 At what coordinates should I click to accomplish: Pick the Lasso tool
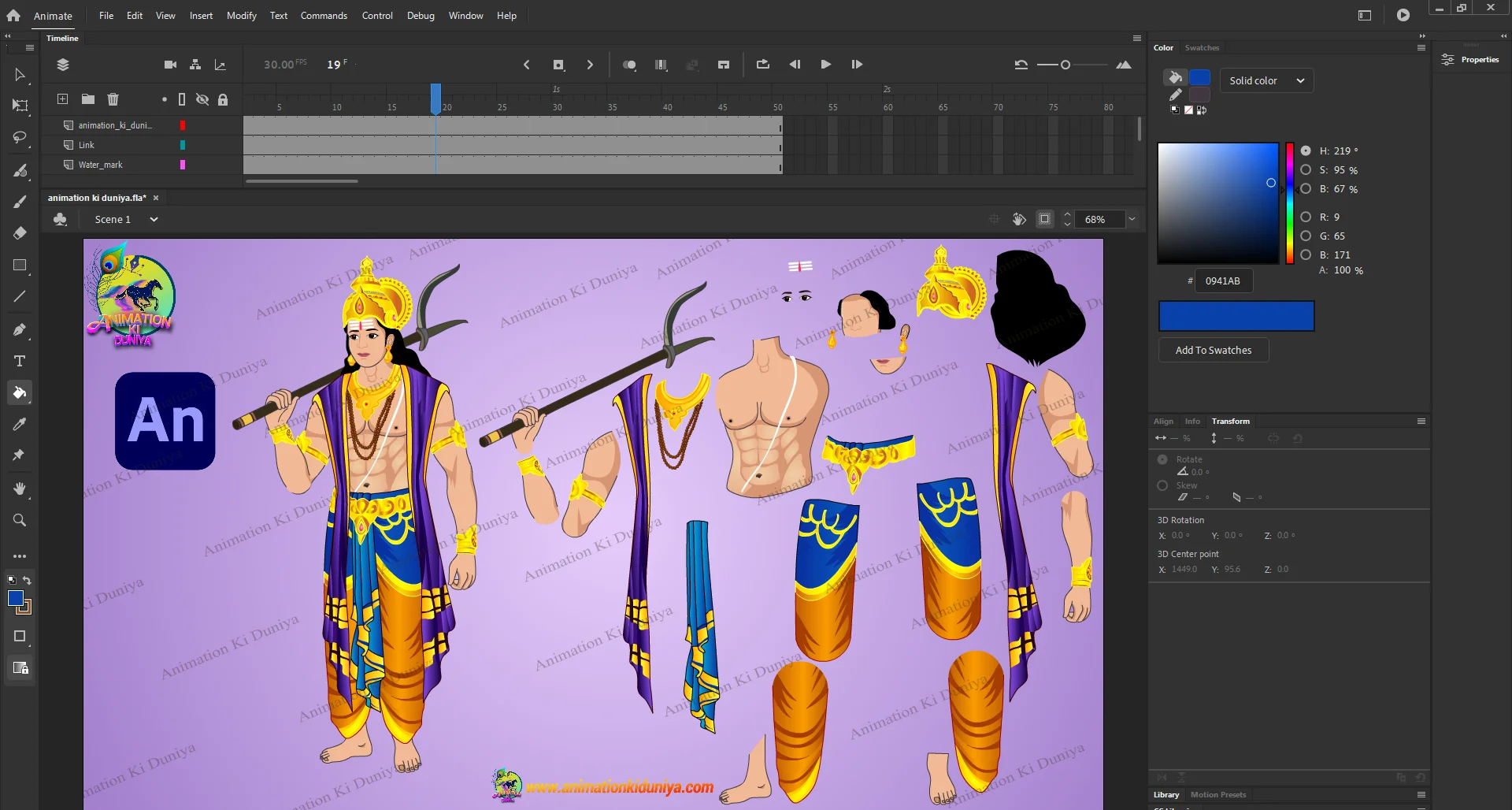click(20, 138)
